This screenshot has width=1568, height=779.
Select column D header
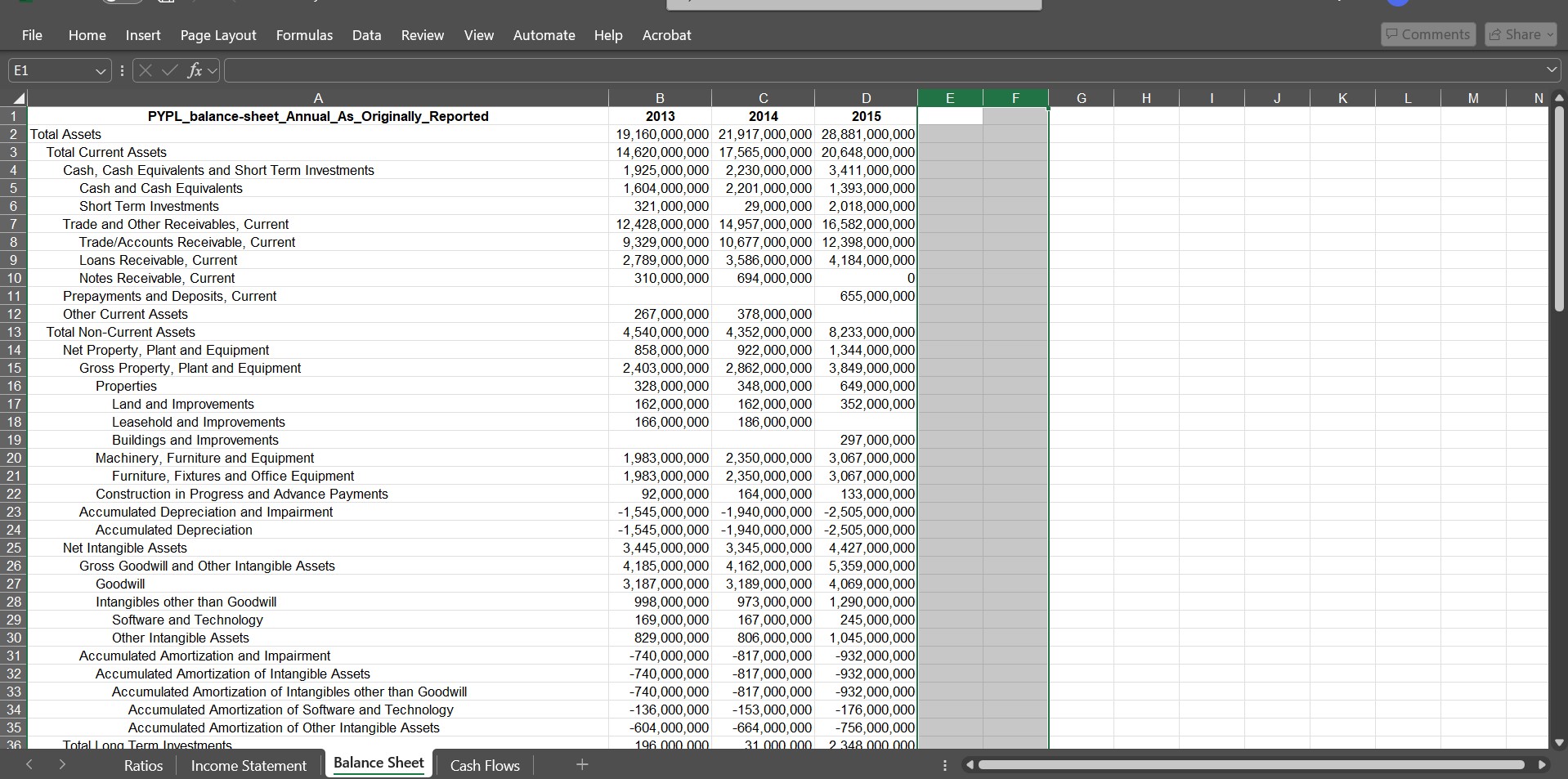866,99
